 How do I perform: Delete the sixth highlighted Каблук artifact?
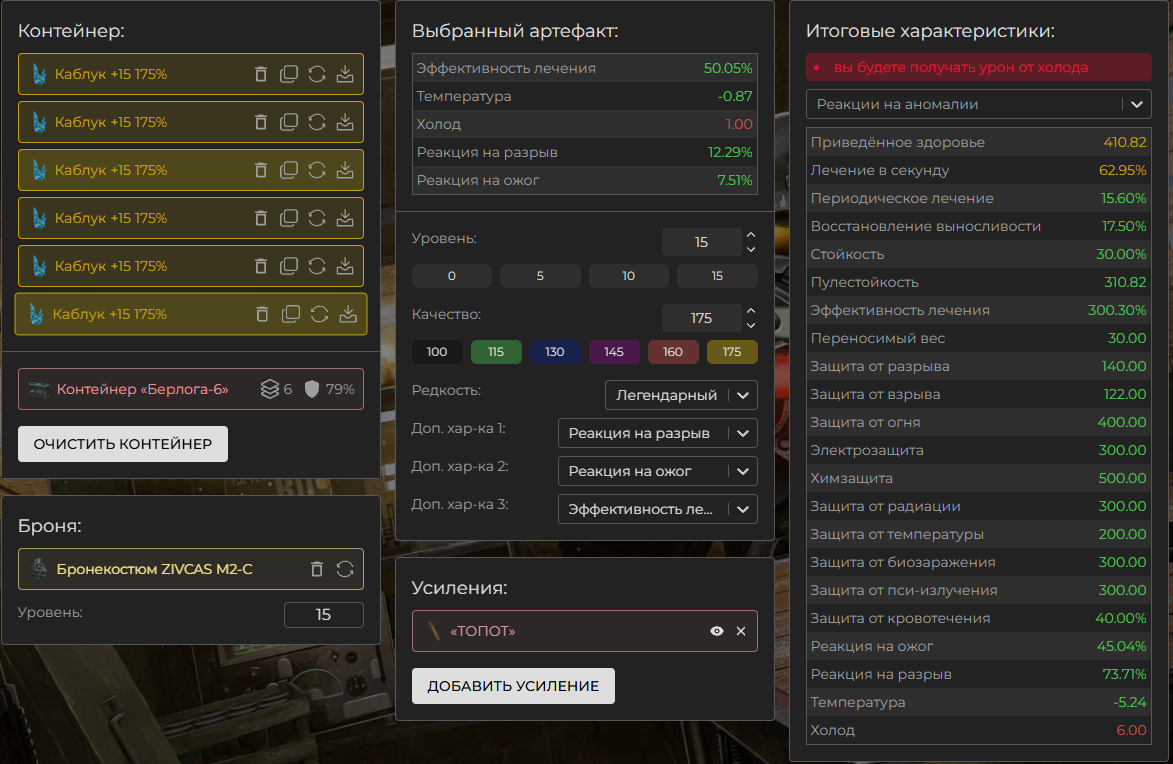coord(263,314)
